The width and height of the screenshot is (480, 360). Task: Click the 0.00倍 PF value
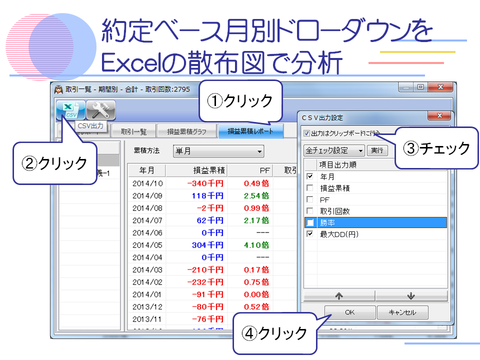(256, 294)
